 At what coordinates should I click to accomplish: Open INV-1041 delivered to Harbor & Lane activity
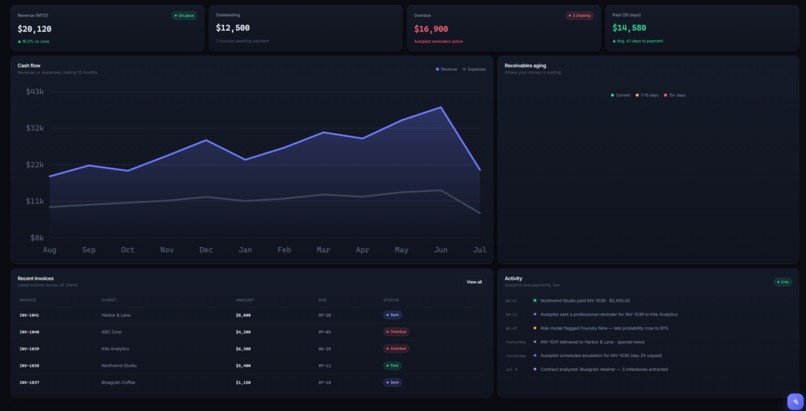(x=592, y=342)
